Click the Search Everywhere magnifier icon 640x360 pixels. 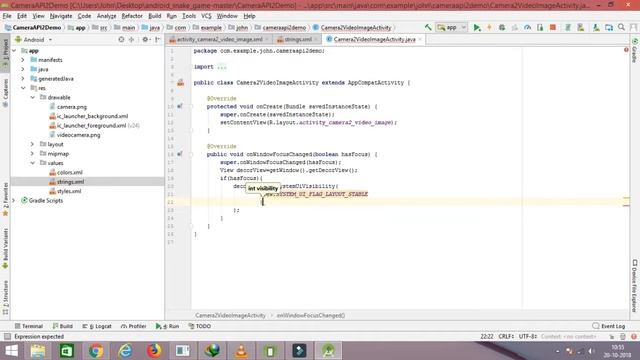click(621, 27)
